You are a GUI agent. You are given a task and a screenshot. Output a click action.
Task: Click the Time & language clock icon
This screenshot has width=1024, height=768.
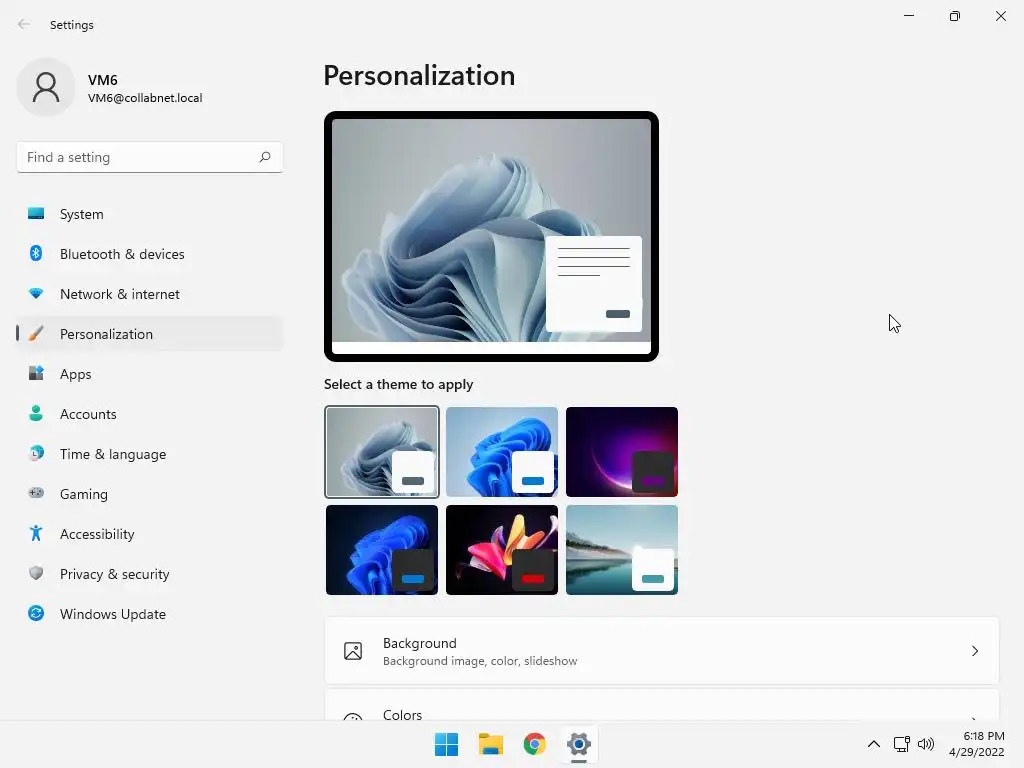pos(36,453)
